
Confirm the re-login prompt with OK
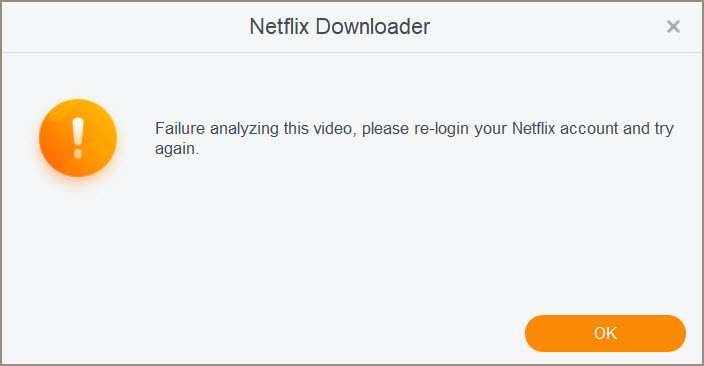tap(605, 333)
